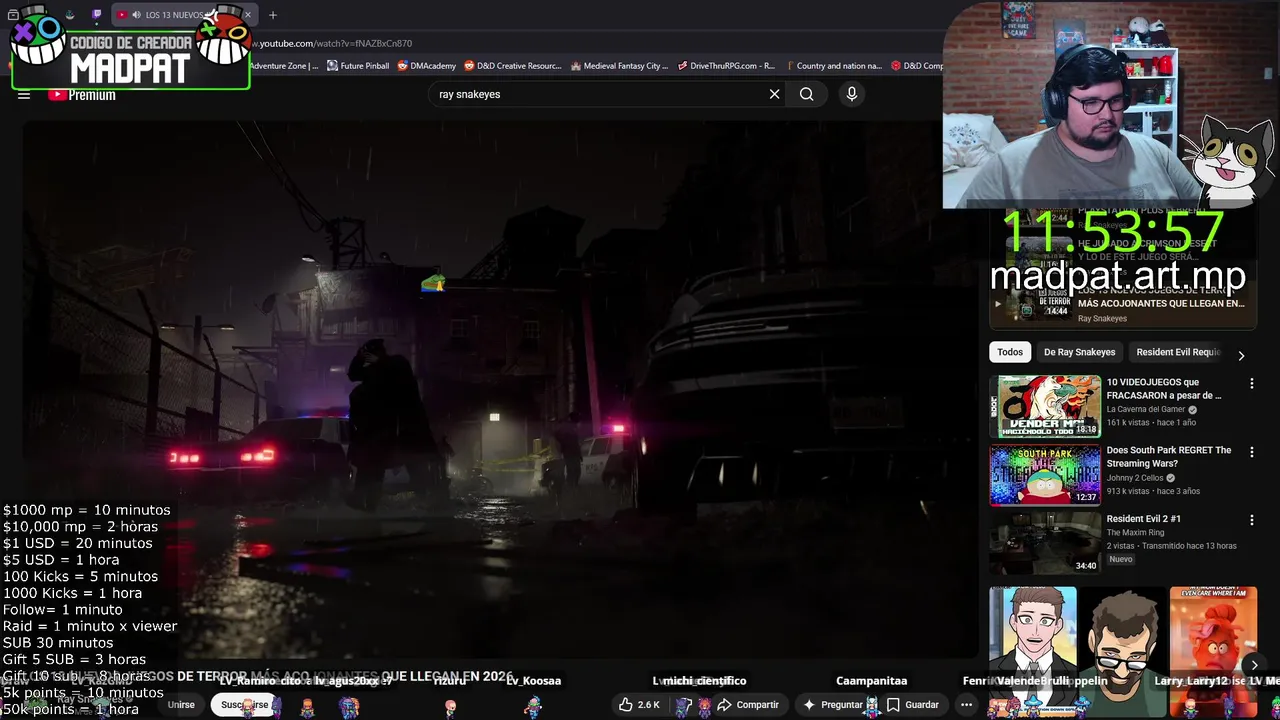Advance the Shorts shelf with next arrow
The width and height of the screenshot is (1280, 720).
1254,665
